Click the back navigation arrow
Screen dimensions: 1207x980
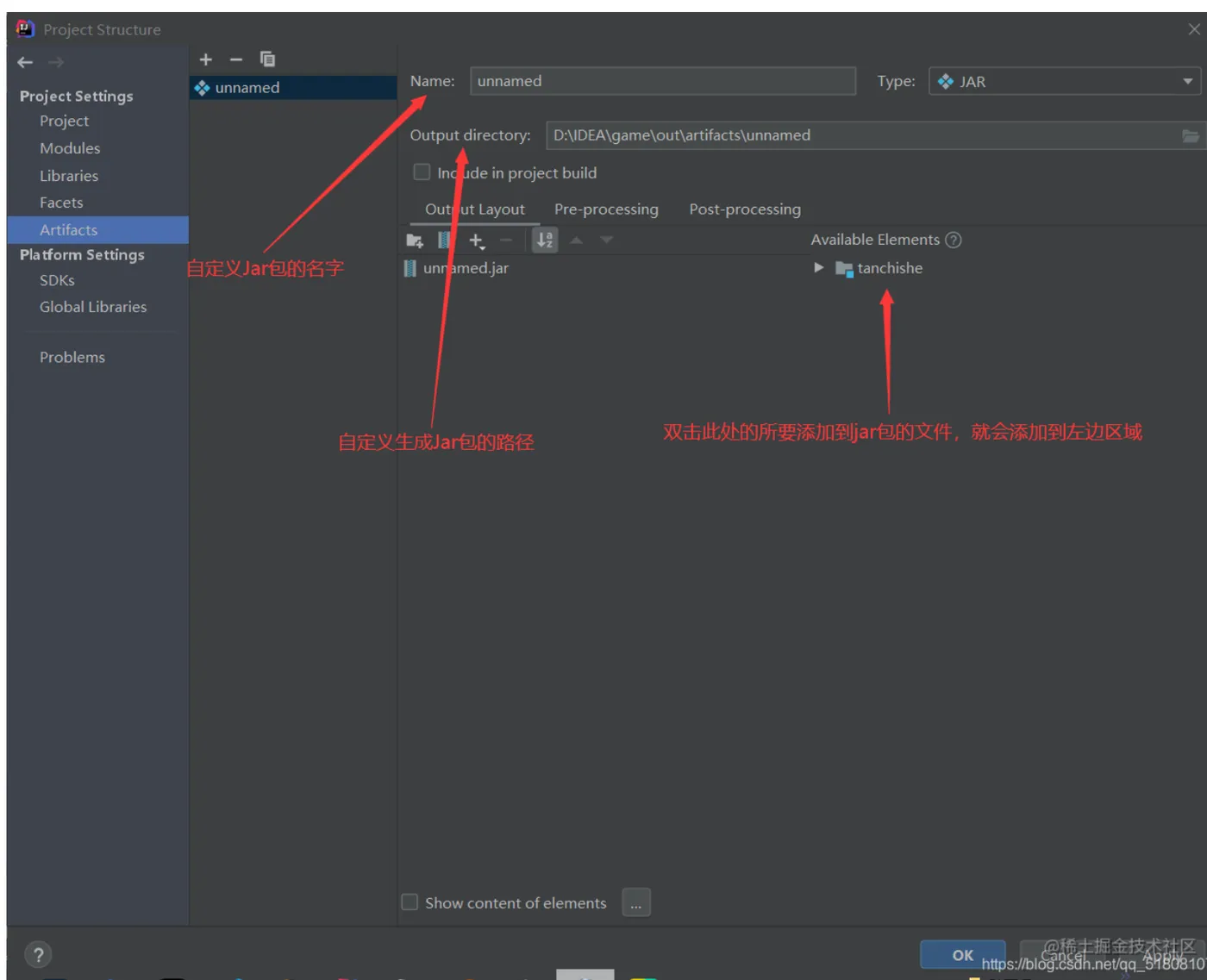[25, 62]
